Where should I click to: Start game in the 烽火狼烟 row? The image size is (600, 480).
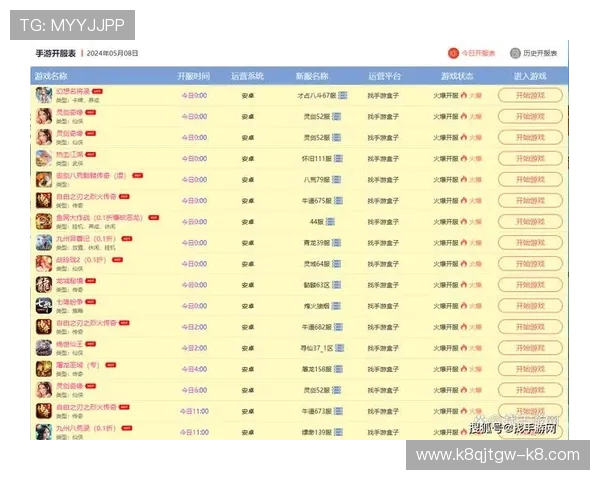(530, 305)
